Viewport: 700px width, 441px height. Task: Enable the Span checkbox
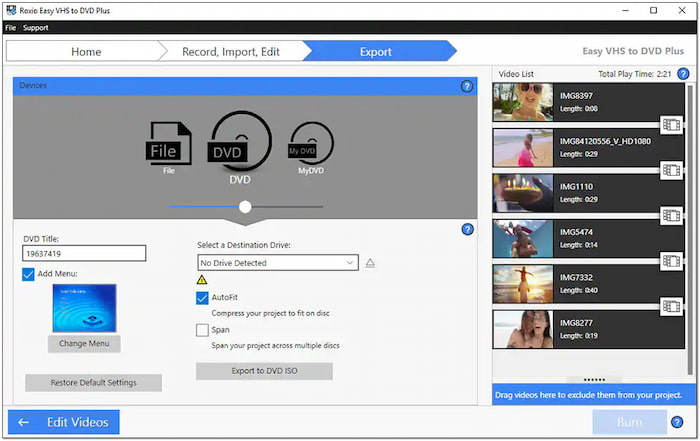tap(203, 329)
